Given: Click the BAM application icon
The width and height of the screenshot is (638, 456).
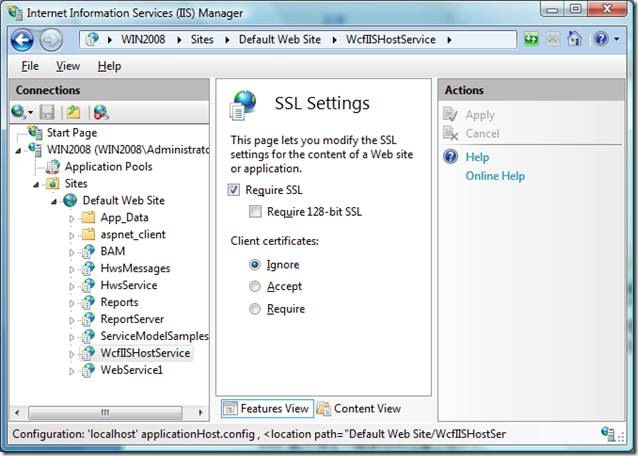Looking at the screenshot, I should 88,251.
